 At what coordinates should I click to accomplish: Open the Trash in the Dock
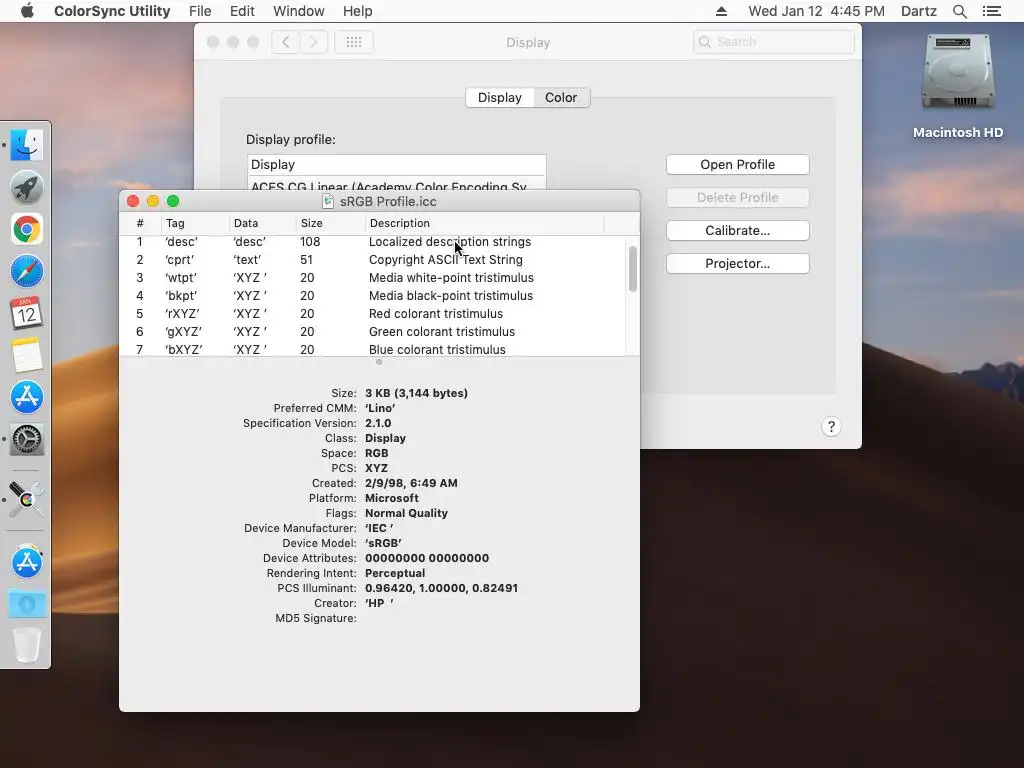pyautogui.click(x=27, y=646)
